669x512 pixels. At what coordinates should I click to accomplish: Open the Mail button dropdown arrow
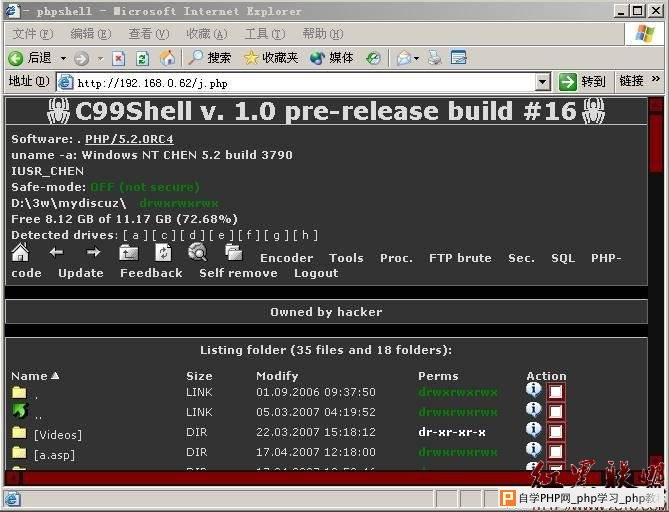(416, 58)
